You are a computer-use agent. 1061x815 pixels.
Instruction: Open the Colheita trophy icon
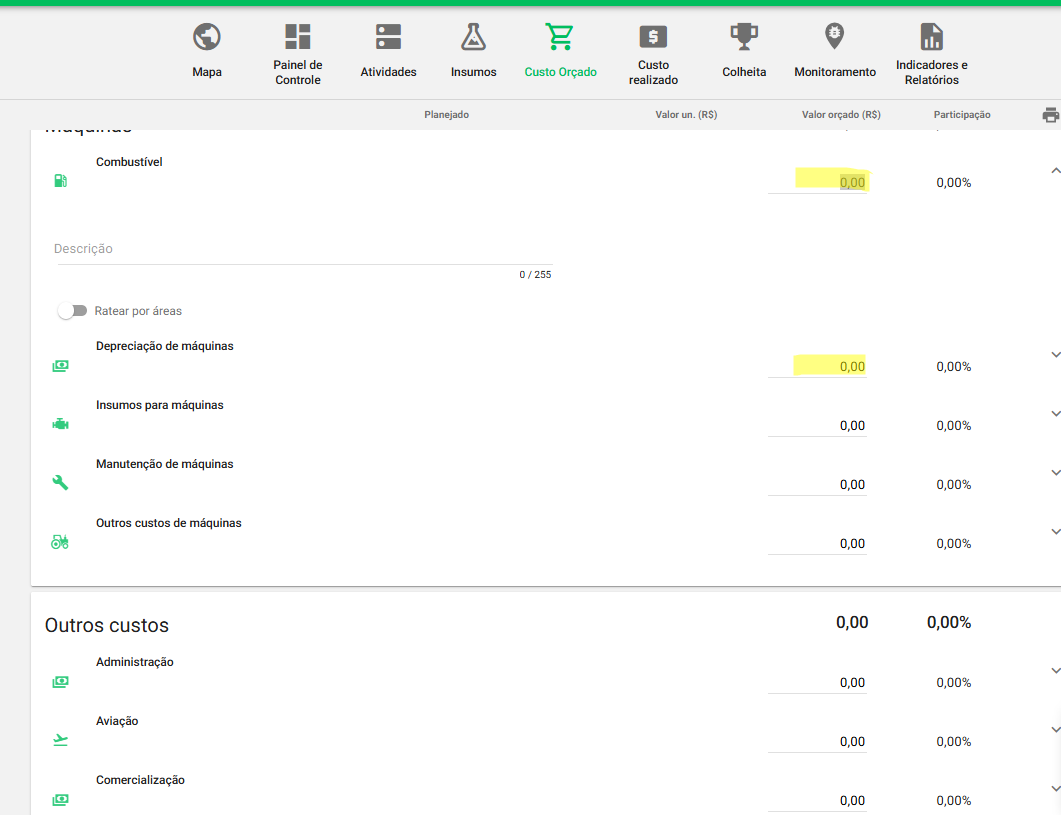[744, 38]
